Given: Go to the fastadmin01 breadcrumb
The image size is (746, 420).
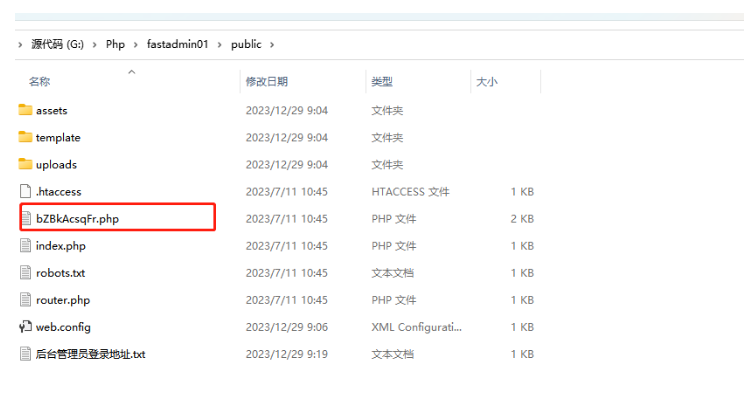Looking at the screenshot, I should 177,44.
